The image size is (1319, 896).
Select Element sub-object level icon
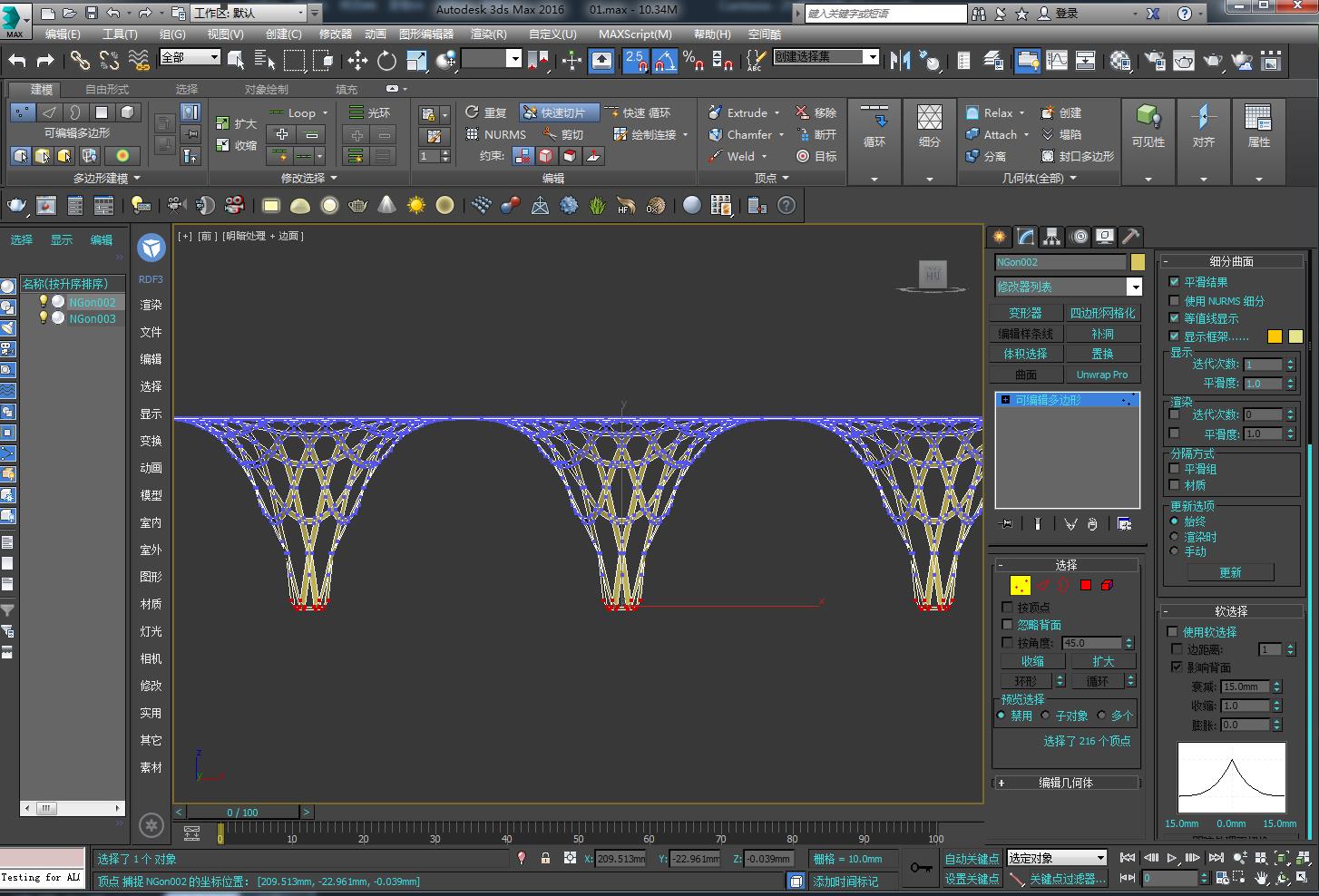1107,585
